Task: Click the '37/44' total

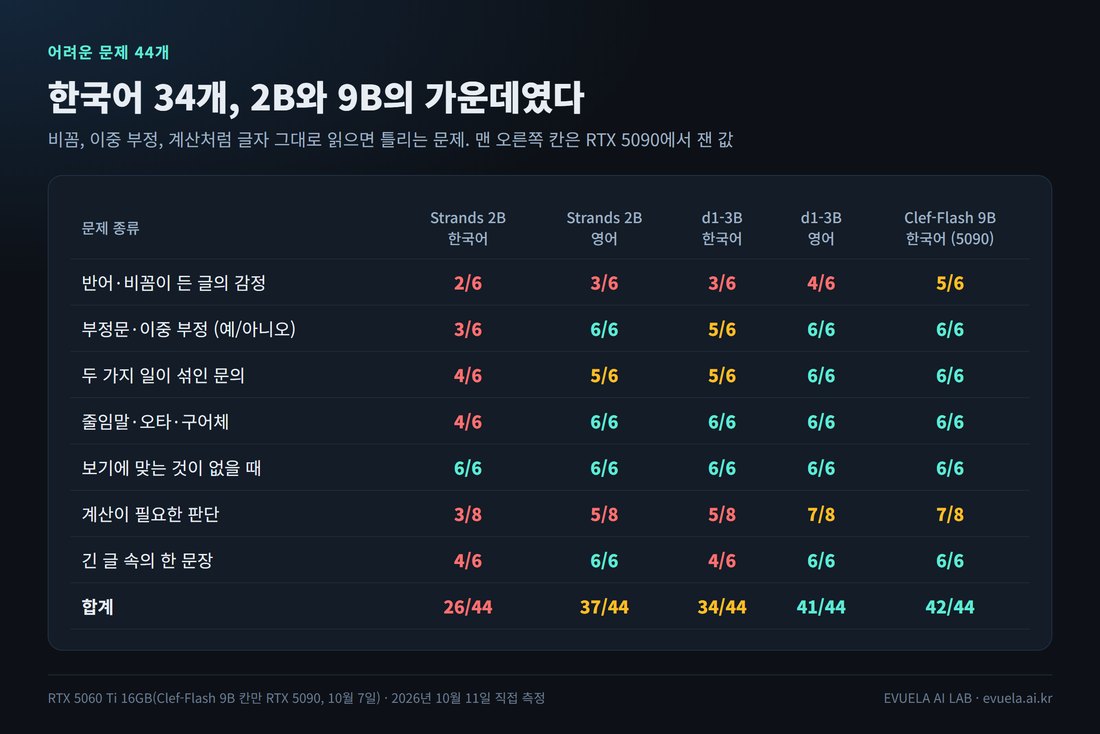Action: 604,607
